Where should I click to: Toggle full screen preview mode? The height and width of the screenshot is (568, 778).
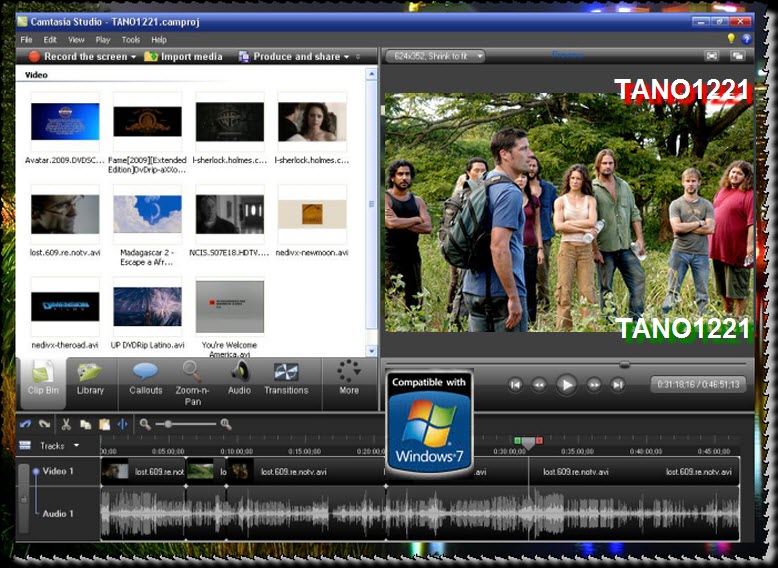click(x=711, y=57)
